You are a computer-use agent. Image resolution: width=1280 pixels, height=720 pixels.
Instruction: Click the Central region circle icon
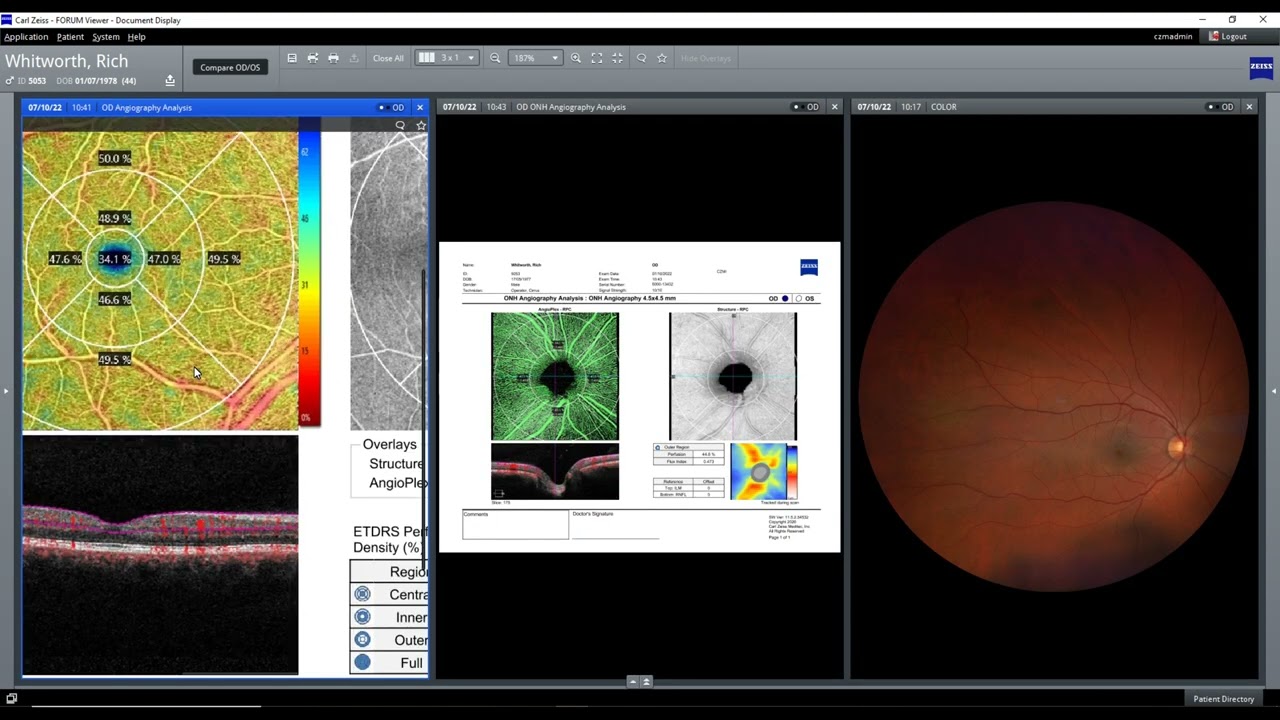[x=362, y=594]
